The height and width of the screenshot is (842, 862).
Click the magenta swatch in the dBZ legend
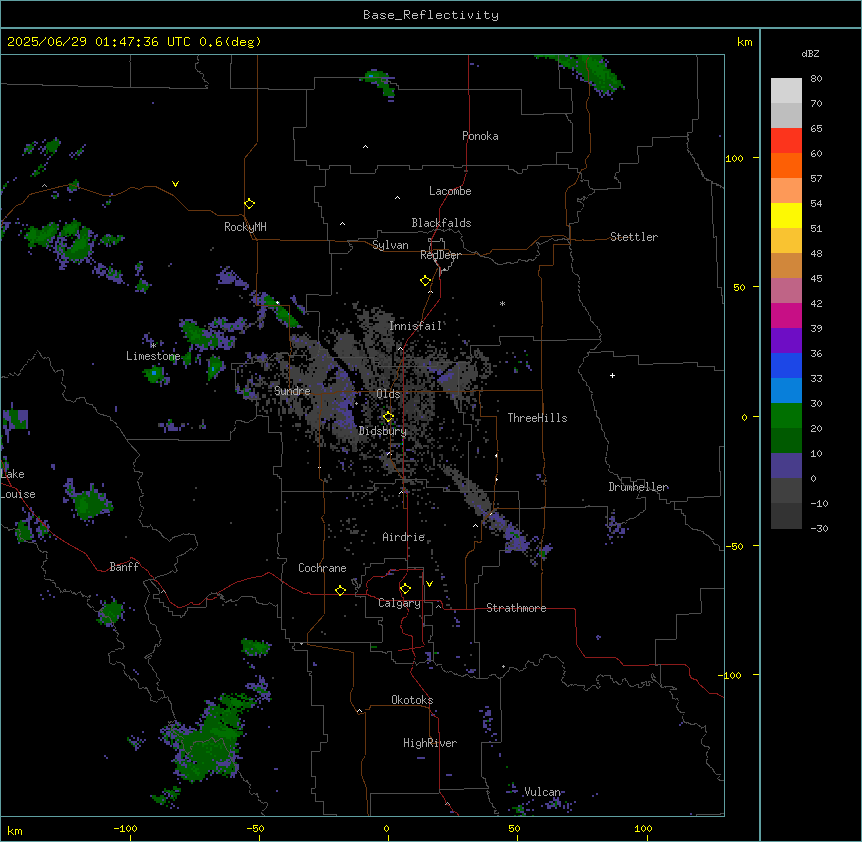click(786, 315)
